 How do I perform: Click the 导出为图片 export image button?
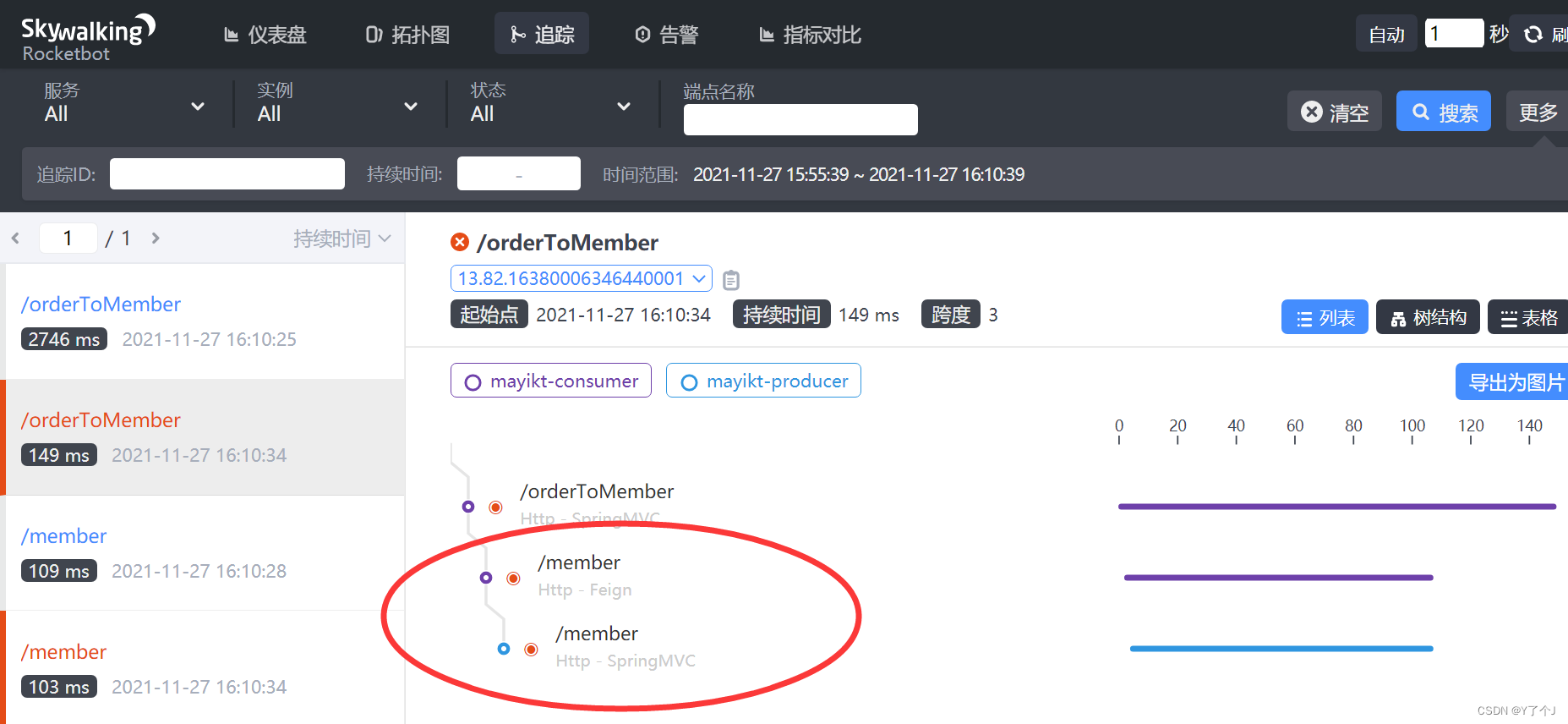coord(1513,381)
